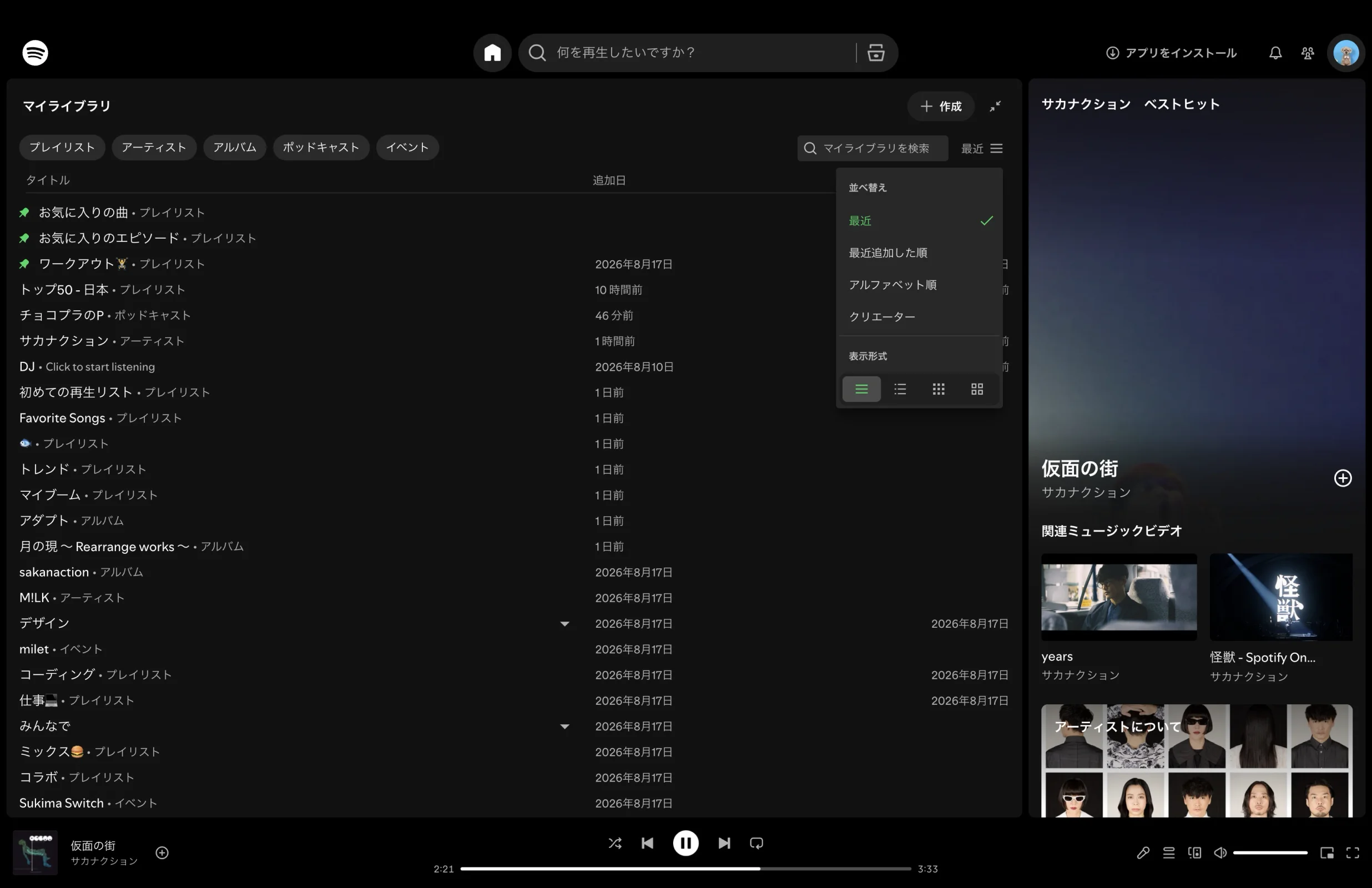1372x888 pixels.
Task: Open the play queue icon
Action: pyautogui.click(x=1168, y=852)
